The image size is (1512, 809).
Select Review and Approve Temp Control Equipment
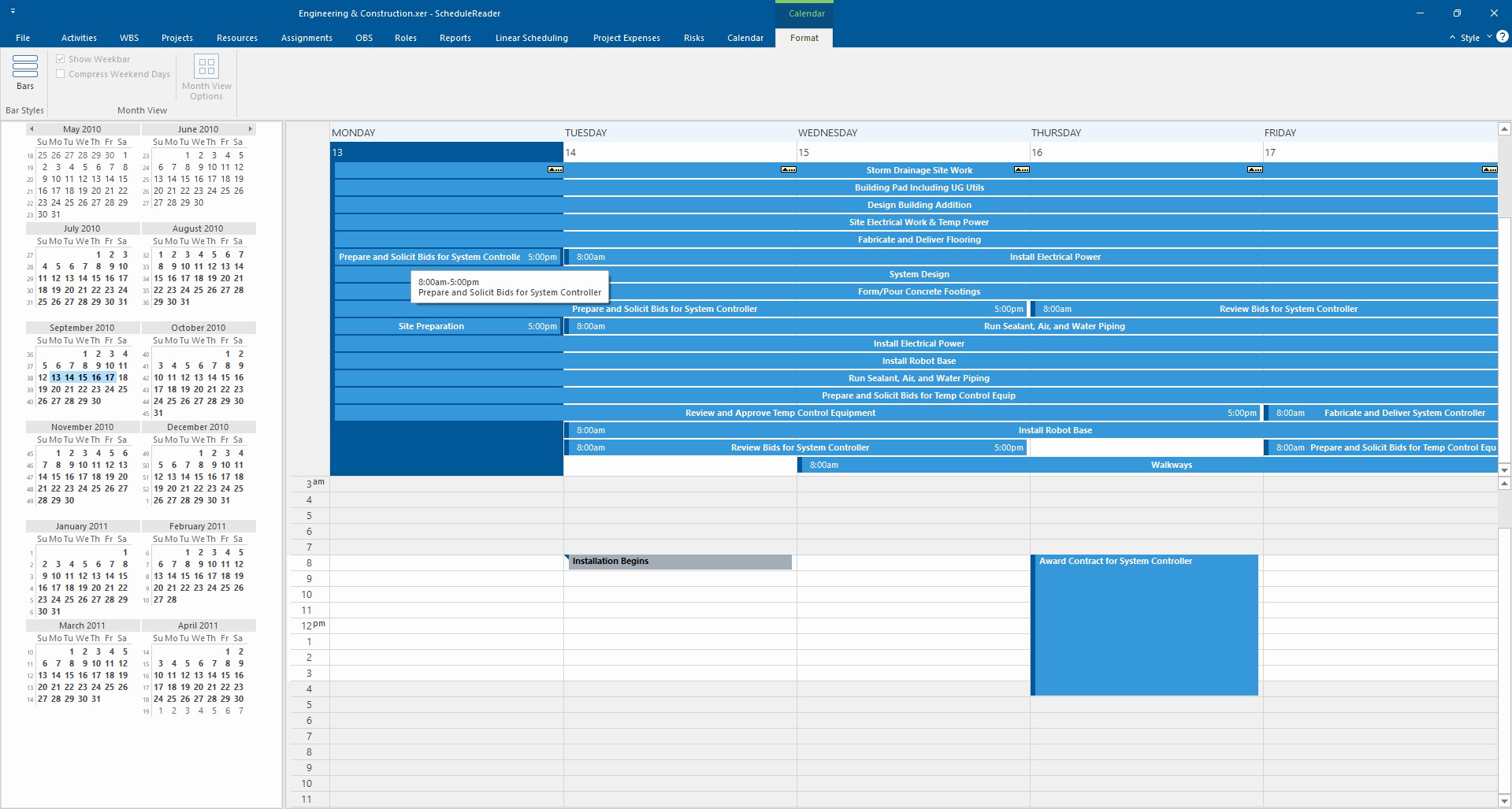click(x=797, y=413)
